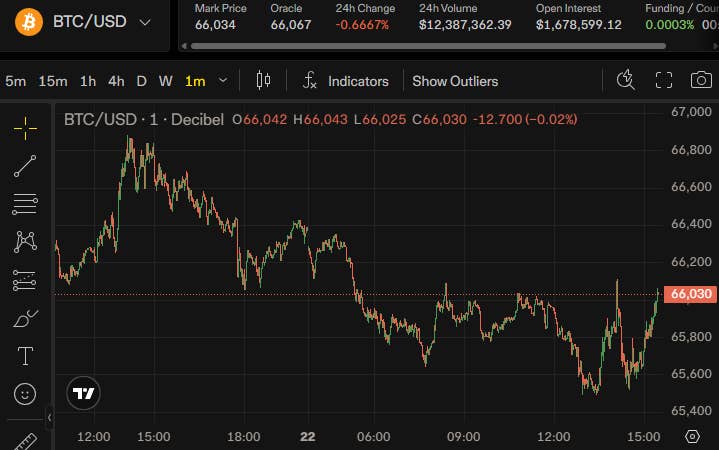Select the crosshair cursor tool

(x=25, y=128)
